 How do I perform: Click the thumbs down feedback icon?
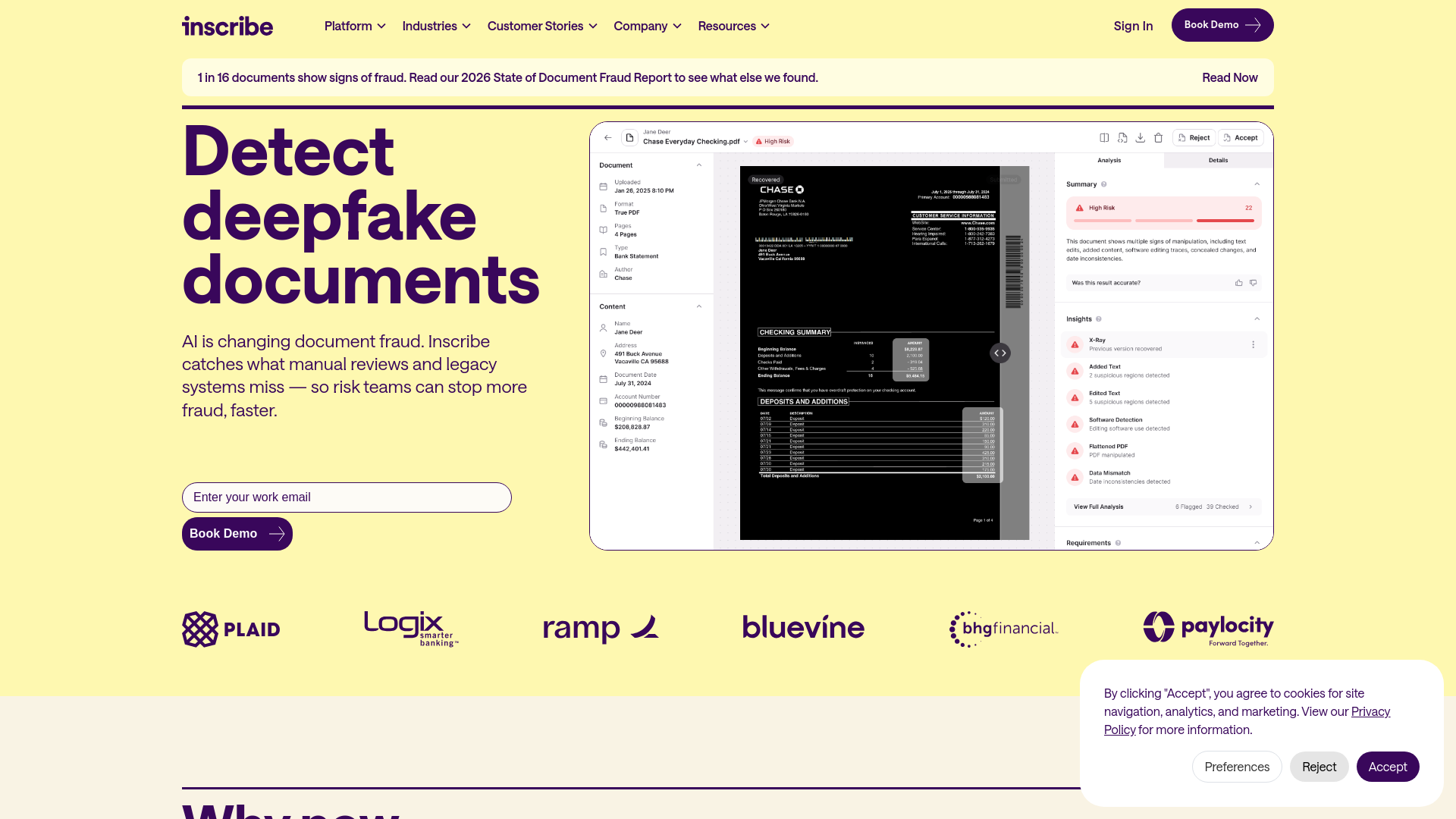tap(1253, 283)
